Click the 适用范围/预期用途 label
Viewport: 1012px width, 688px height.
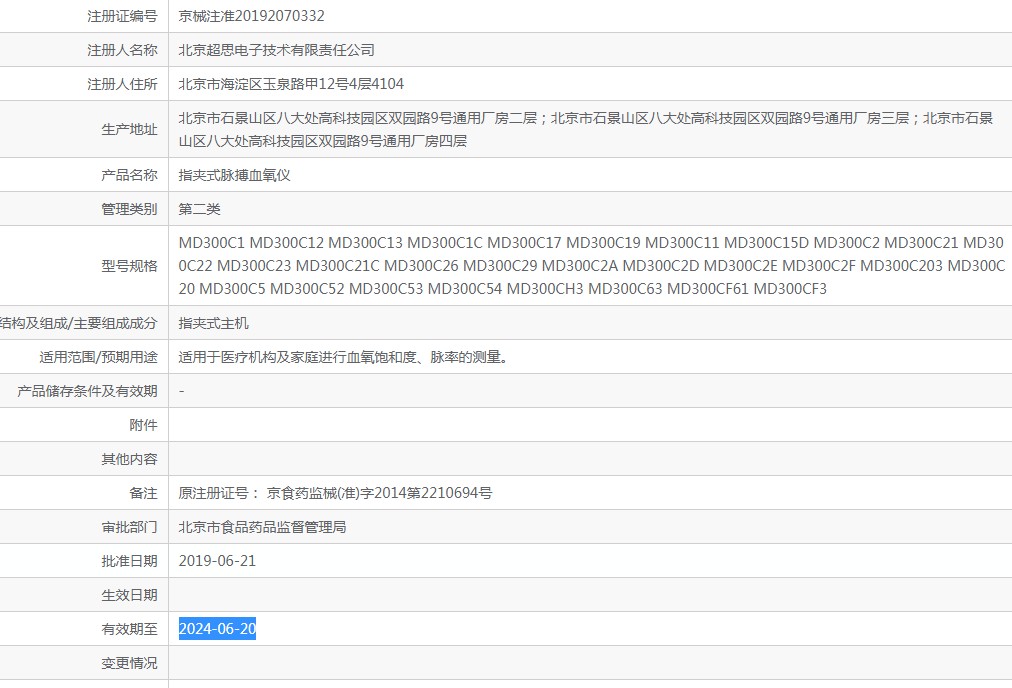point(98,358)
